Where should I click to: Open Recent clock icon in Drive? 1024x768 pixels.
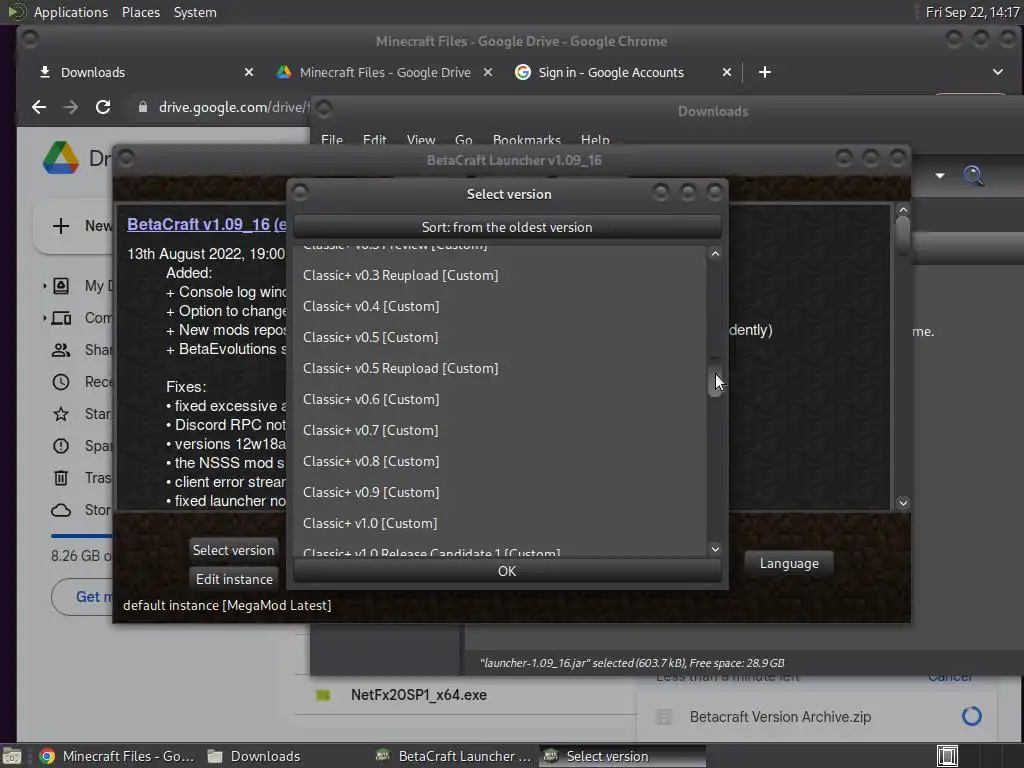coord(61,382)
